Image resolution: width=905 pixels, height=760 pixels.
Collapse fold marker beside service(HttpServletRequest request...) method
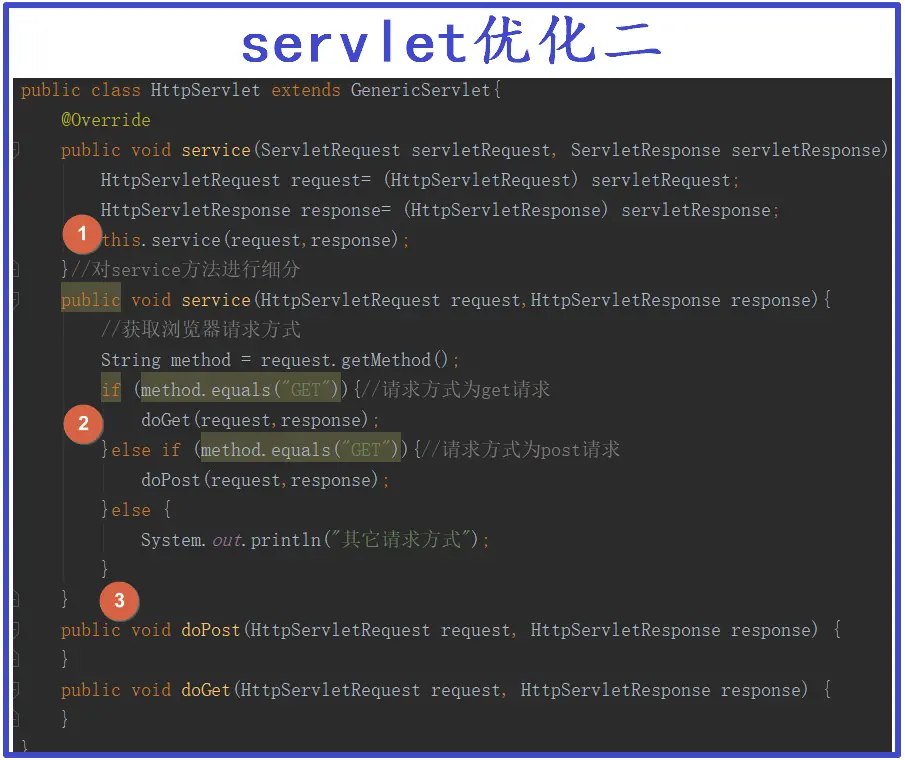coord(17,300)
